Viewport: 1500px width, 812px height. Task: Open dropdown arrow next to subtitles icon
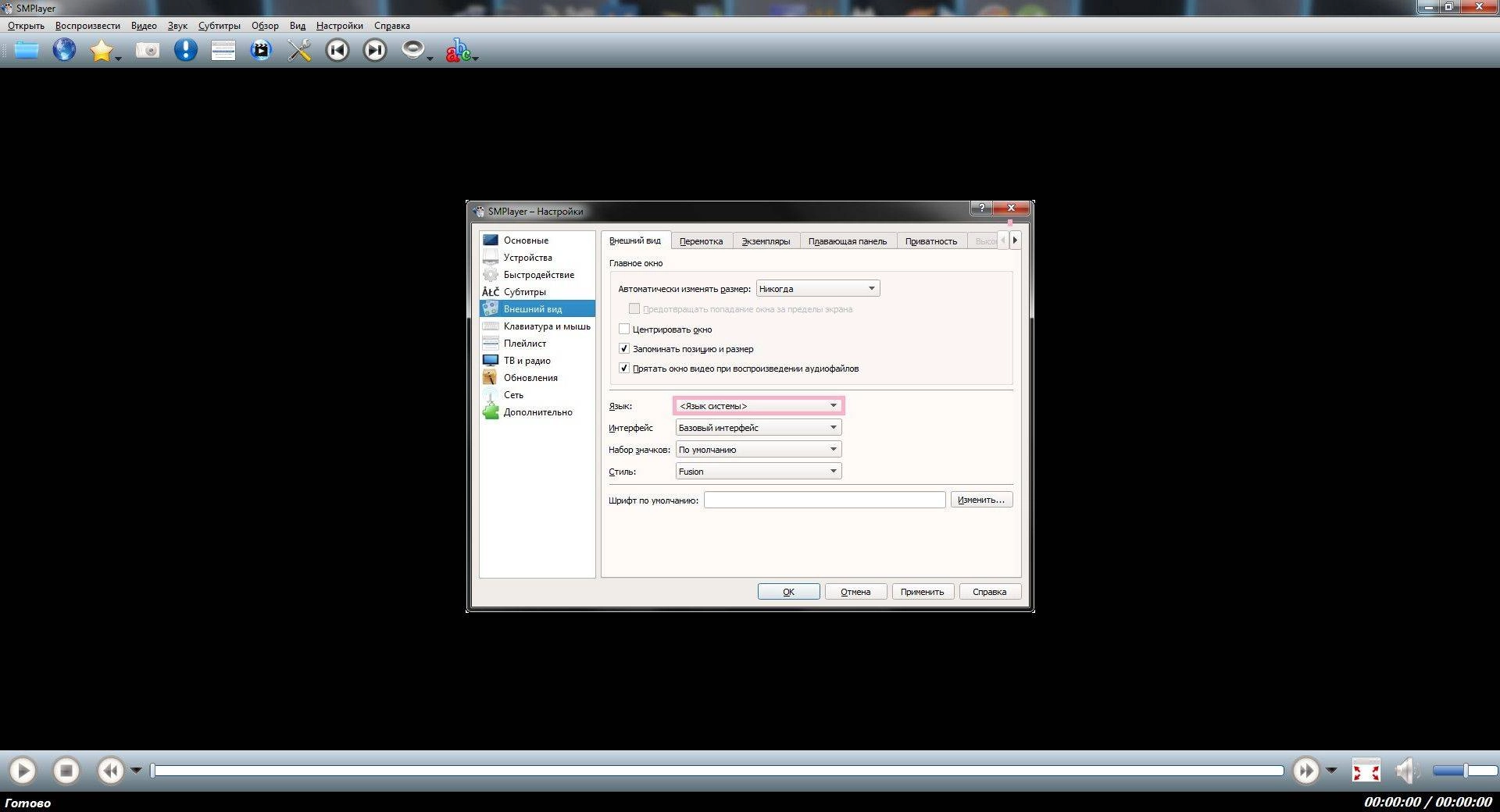point(475,59)
